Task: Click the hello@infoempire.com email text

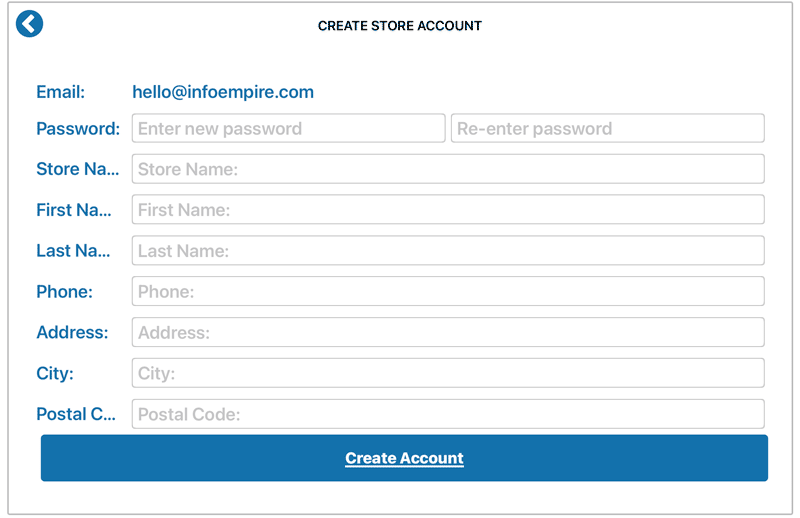Action: pos(223,92)
